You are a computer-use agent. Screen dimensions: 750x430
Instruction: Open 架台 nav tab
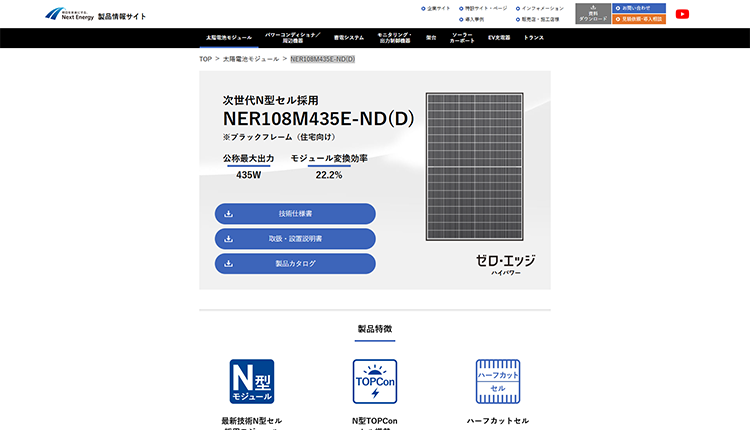(x=431, y=38)
